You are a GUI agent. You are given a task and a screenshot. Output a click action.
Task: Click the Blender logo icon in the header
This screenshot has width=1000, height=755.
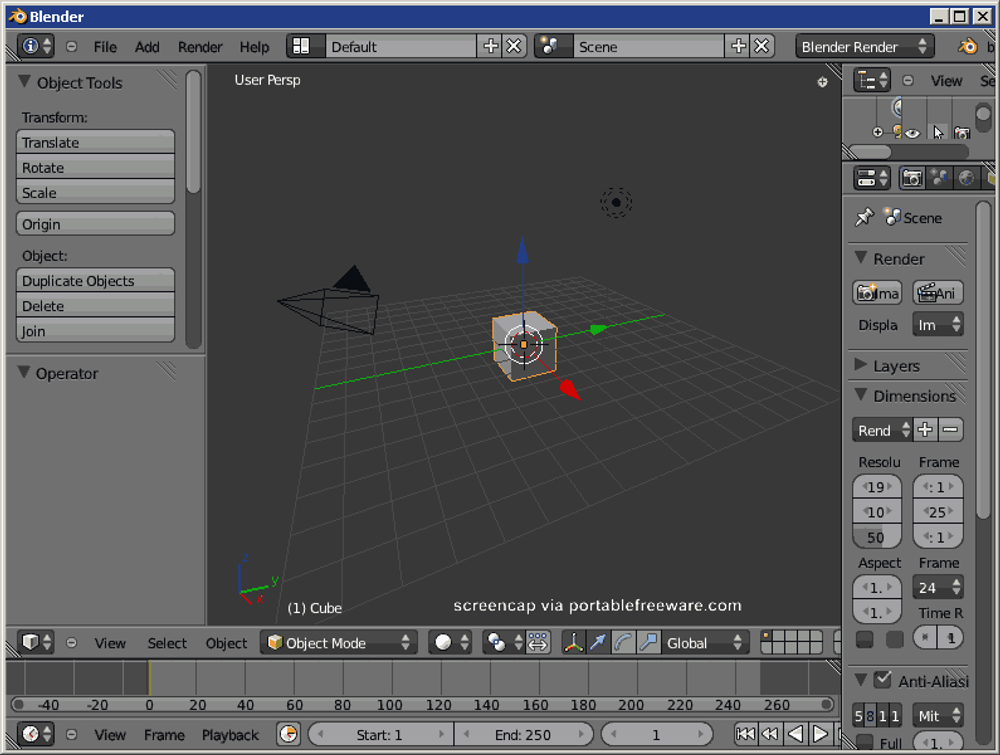coord(967,46)
